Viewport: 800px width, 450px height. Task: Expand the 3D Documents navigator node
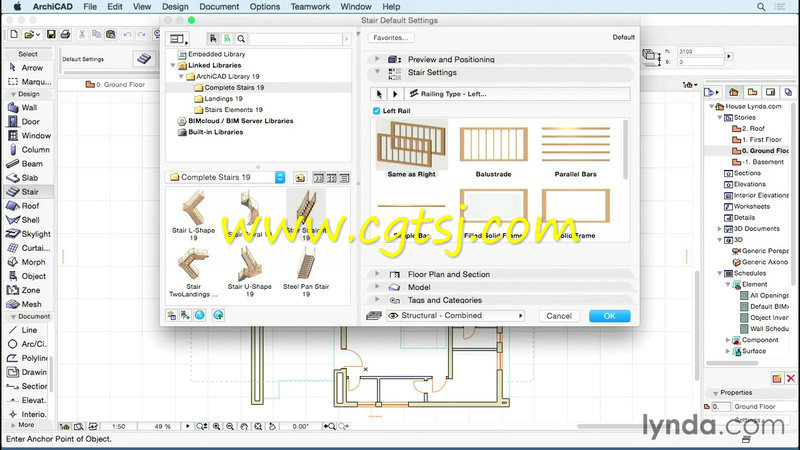pyautogui.click(x=720, y=229)
